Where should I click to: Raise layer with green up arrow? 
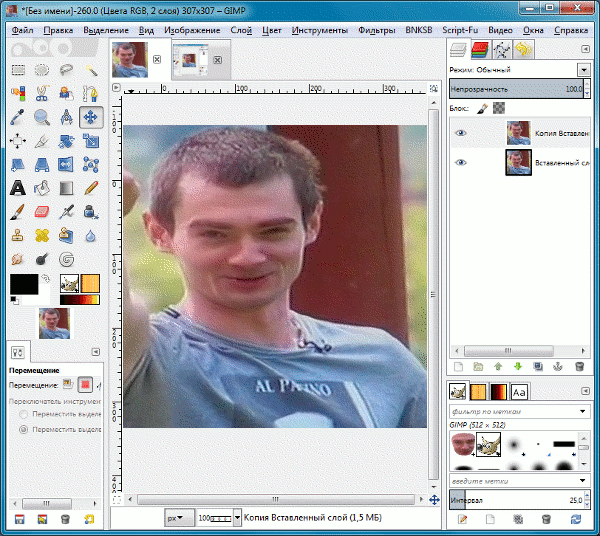[498, 367]
